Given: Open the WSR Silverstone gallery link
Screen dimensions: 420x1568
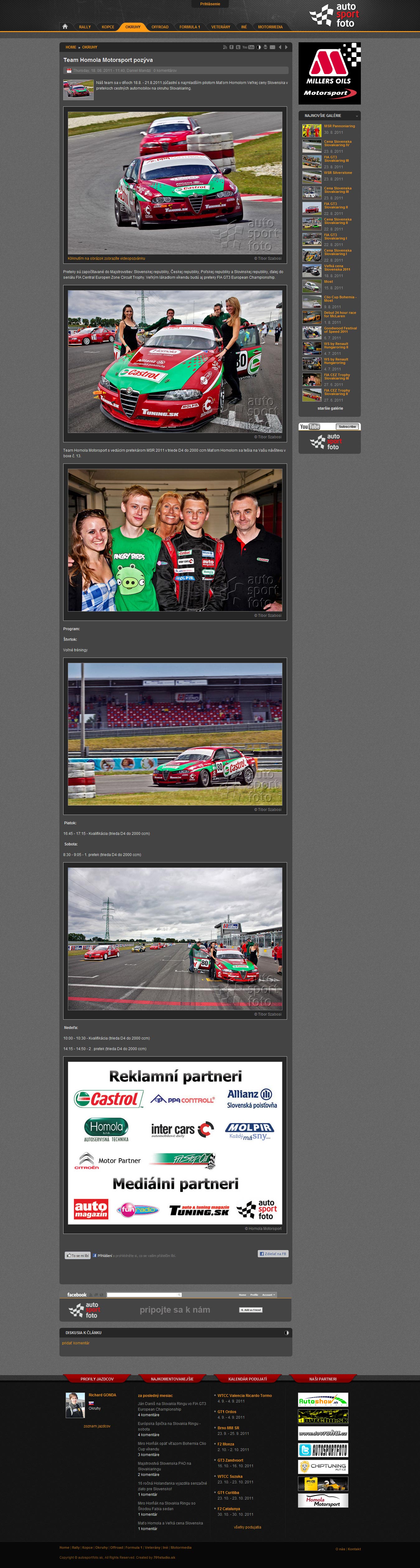Looking at the screenshot, I should click(x=338, y=173).
